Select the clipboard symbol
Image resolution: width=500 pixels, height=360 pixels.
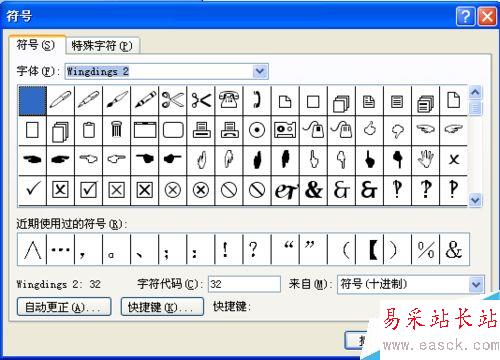89,130
